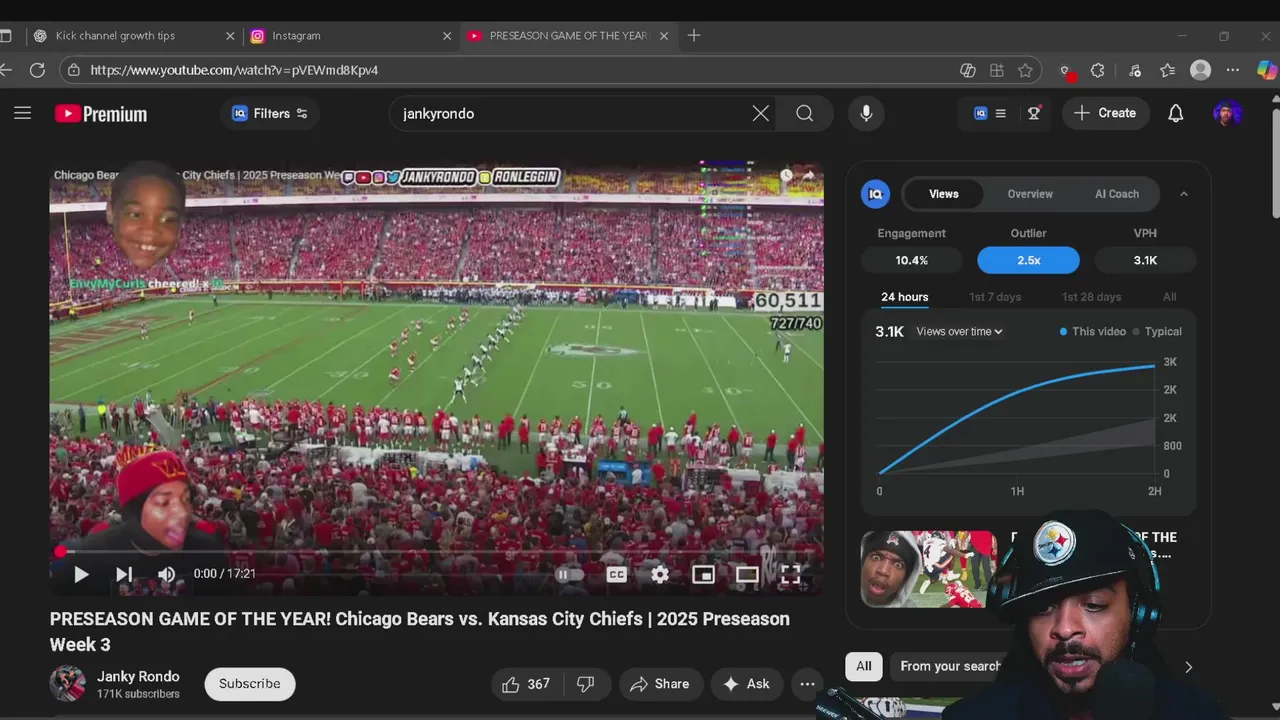Image resolution: width=1280 pixels, height=720 pixels.
Task: Open the Janky Rondo channel name link
Action: click(138, 676)
